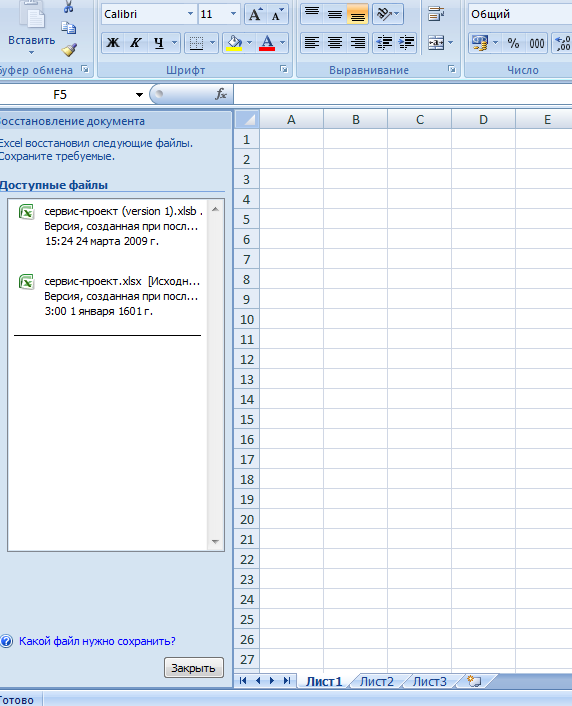Click merge and center cells icon
The image size is (572, 706).
436,43
